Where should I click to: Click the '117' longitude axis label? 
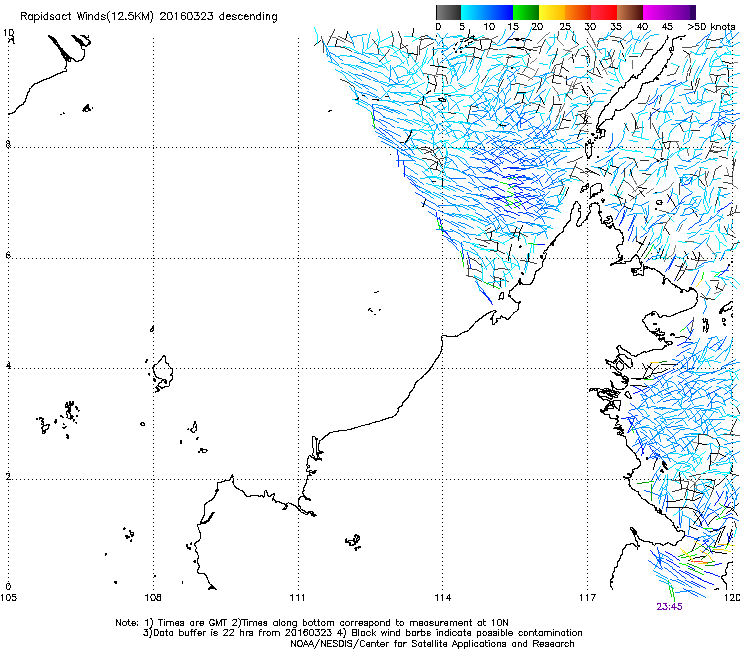pos(588,598)
